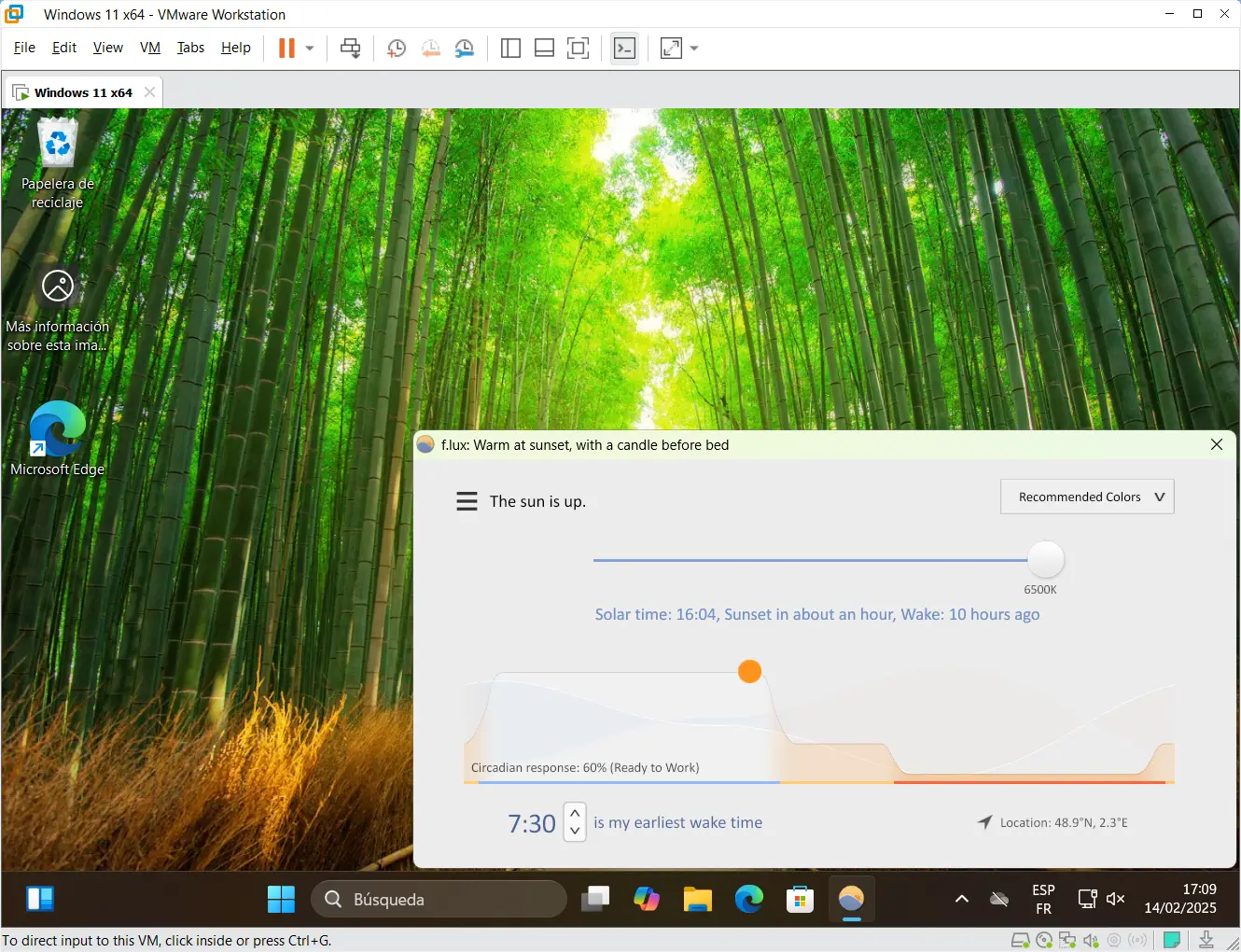This screenshot has width=1241, height=952.
Task: Toggle the VMware library sidebar
Action: click(x=510, y=49)
